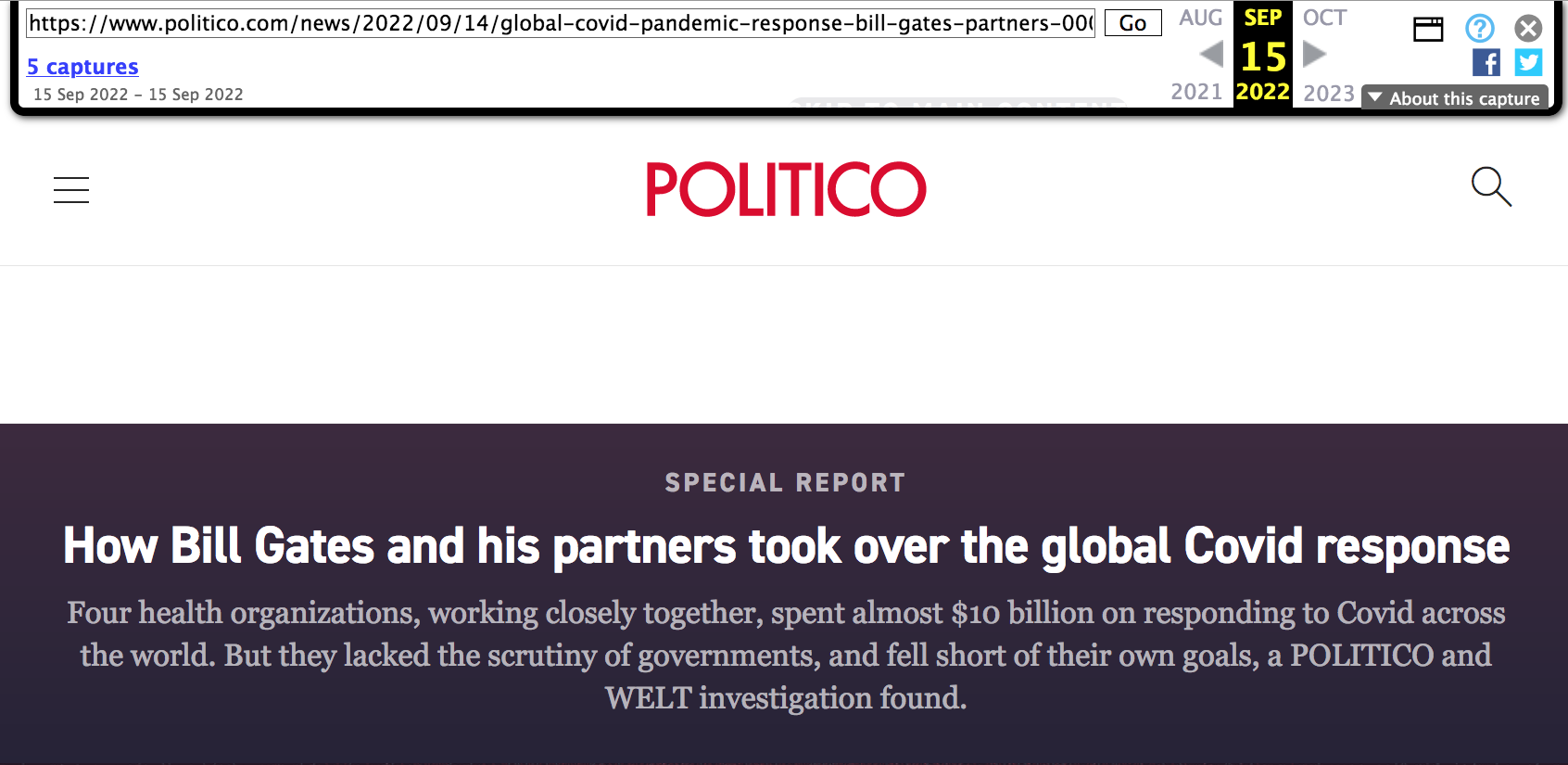The height and width of the screenshot is (765, 1568).
Task: Open the 5 captures link
Action: pyautogui.click(x=82, y=67)
